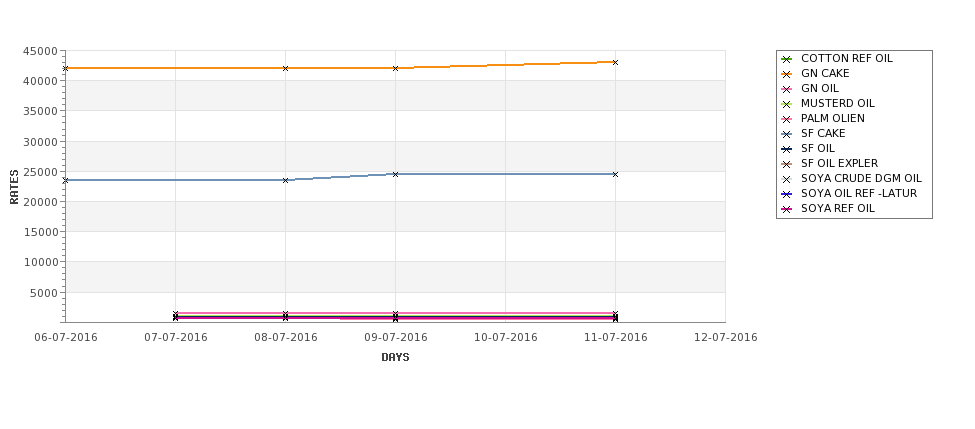Click the SF CAKE data point on 08-07-2016
Image resolution: width=975 pixels, height=429 pixels.
(x=285, y=180)
